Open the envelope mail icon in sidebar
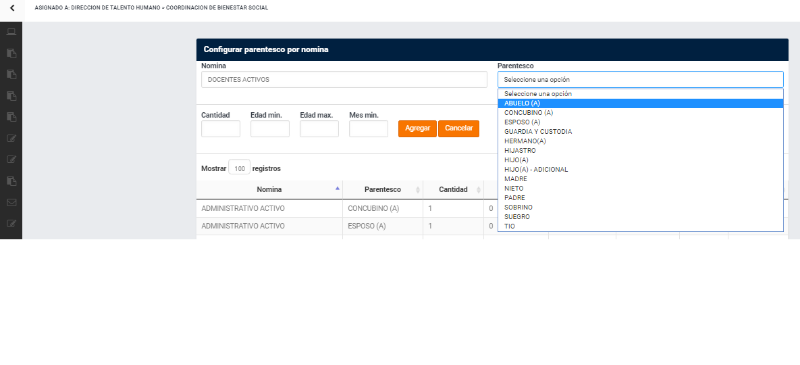 pyautogui.click(x=11, y=202)
